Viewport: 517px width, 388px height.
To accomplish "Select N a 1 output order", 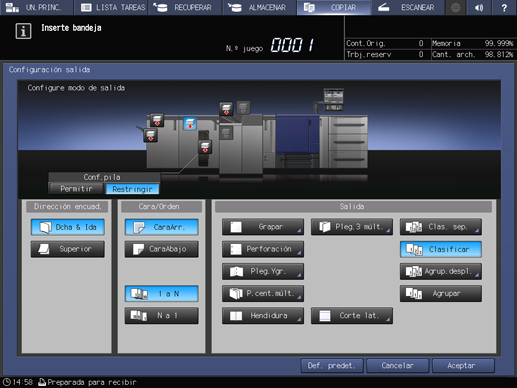I will point(162,315).
